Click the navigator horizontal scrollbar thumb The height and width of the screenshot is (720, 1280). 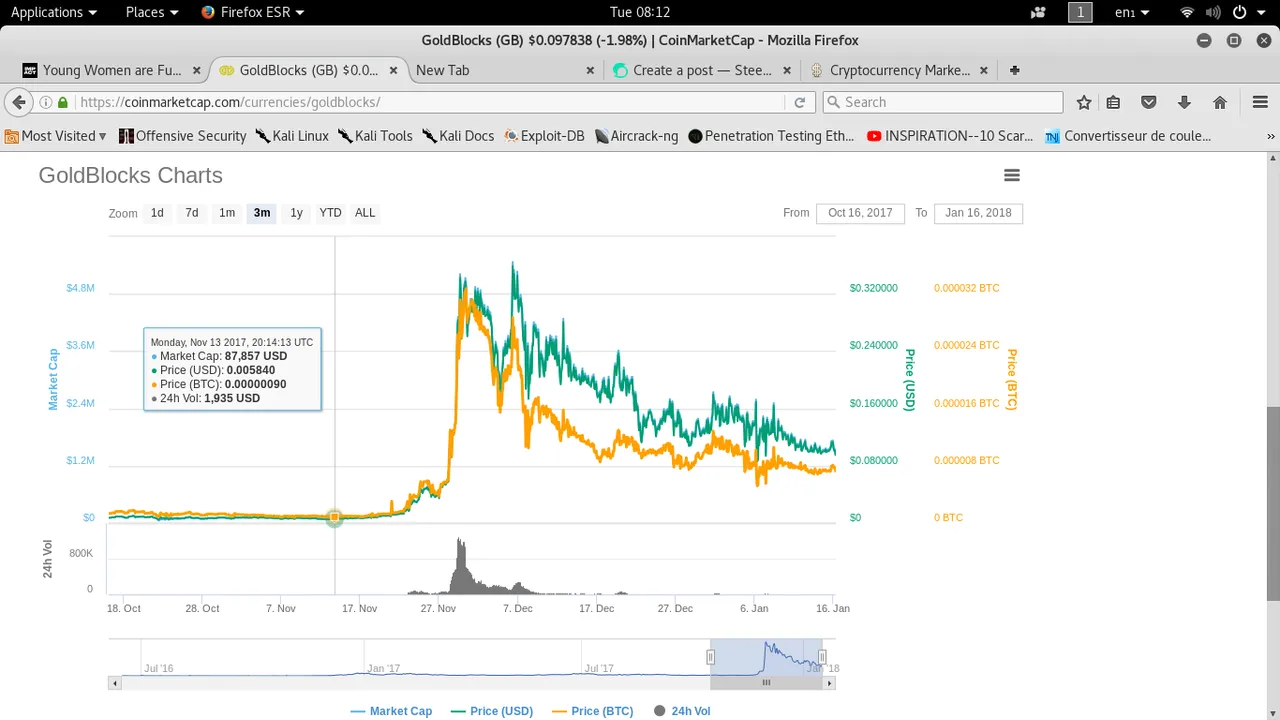pyautogui.click(x=766, y=683)
